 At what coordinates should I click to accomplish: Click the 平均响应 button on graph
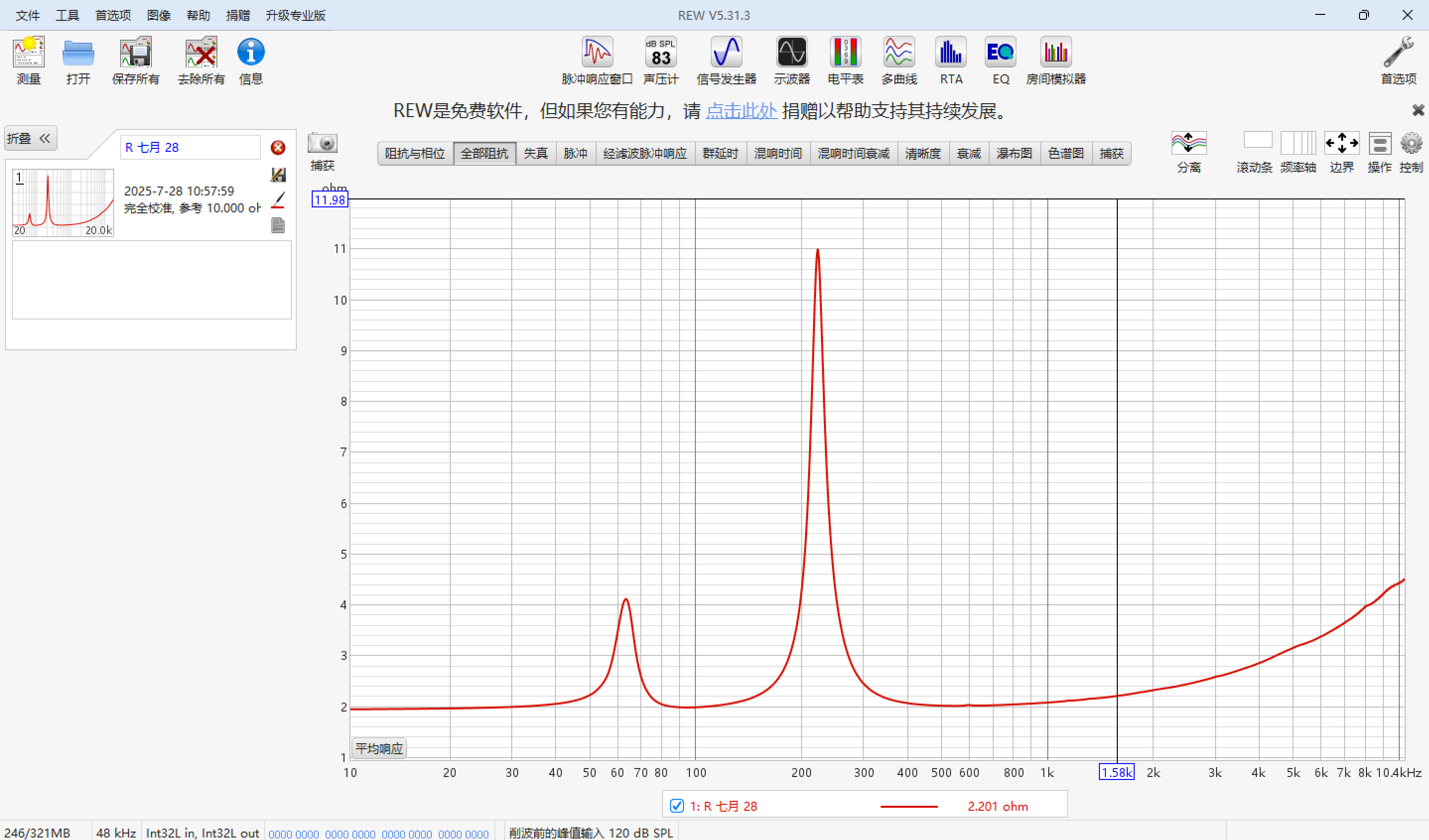point(379,749)
